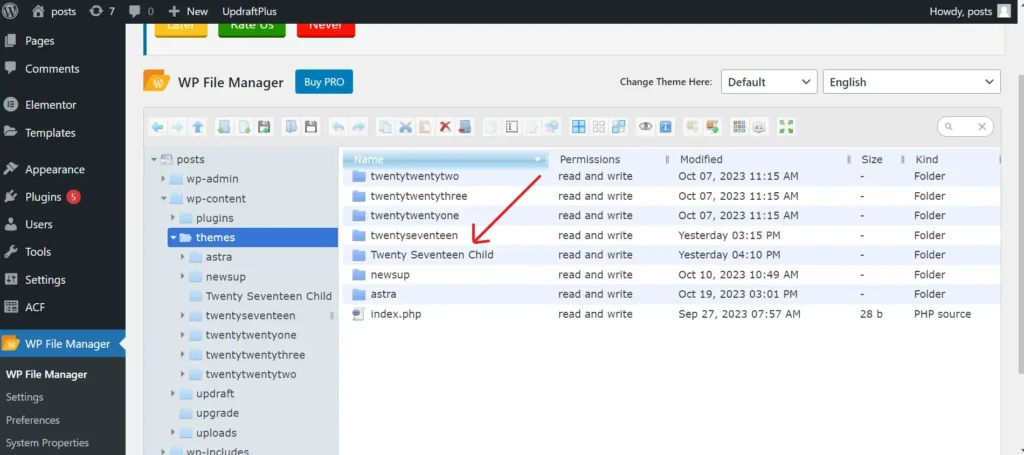Image resolution: width=1024 pixels, height=455 pixels.
Task: Click the red X Delete icon
Action: pyautogui.click(x=445, y=127)
